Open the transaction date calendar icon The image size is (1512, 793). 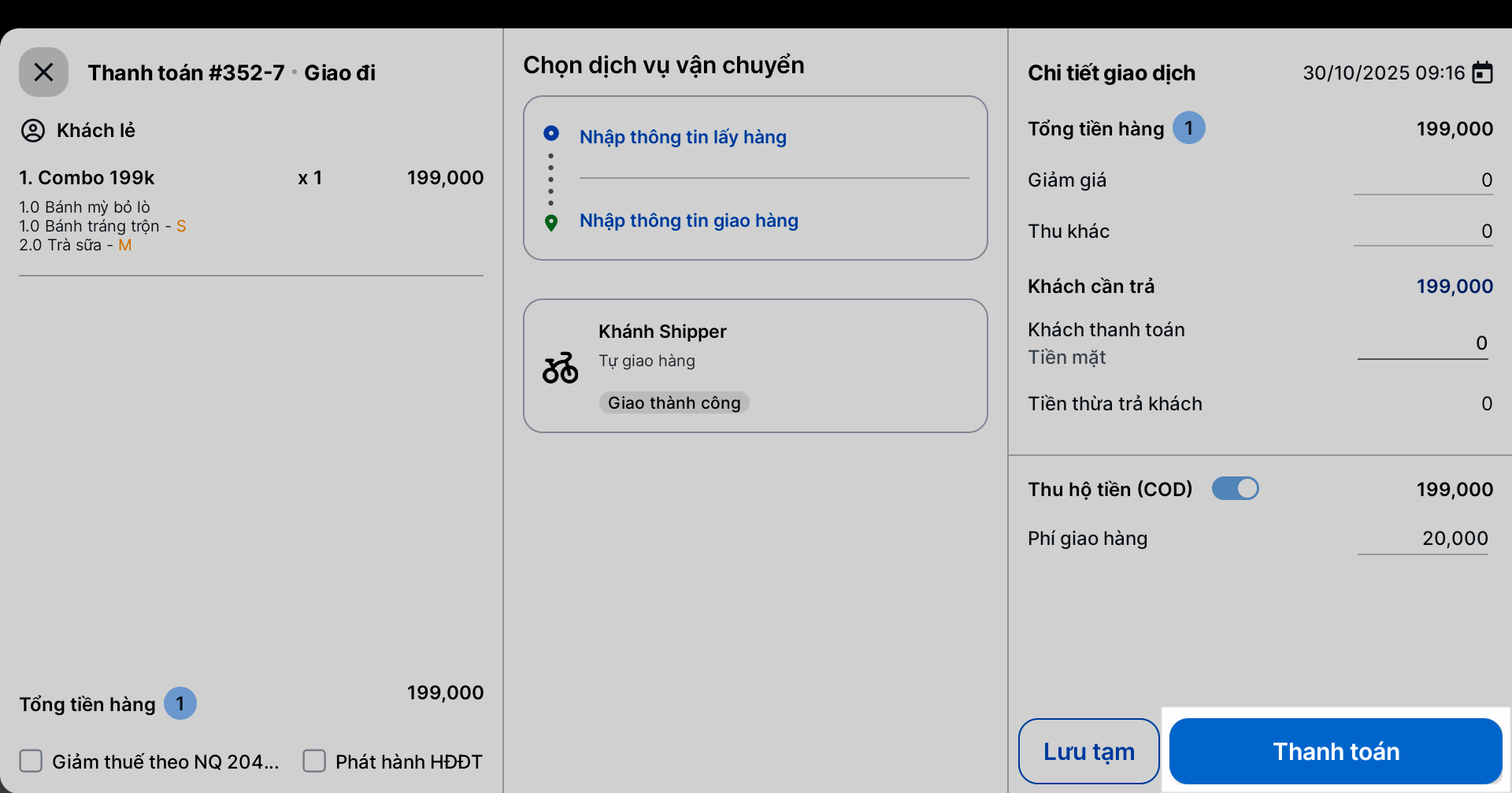[1482, 72]
